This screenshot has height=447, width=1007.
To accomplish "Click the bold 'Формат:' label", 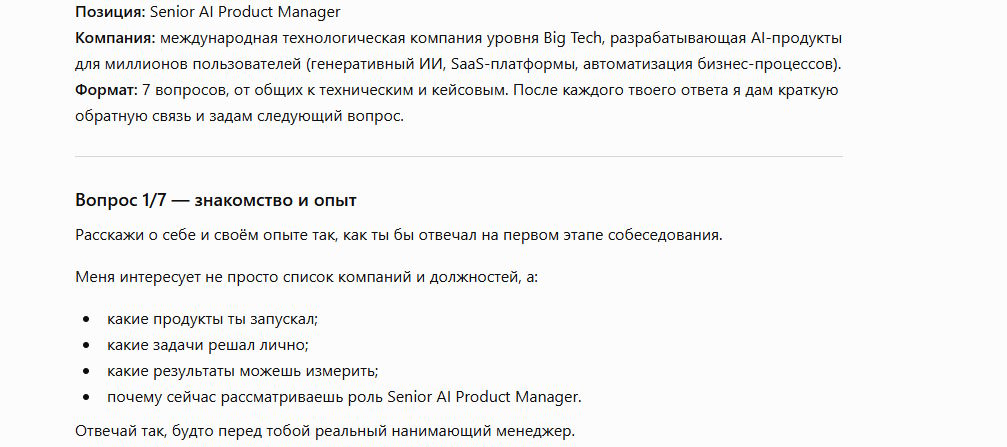I will pos(107,90).
